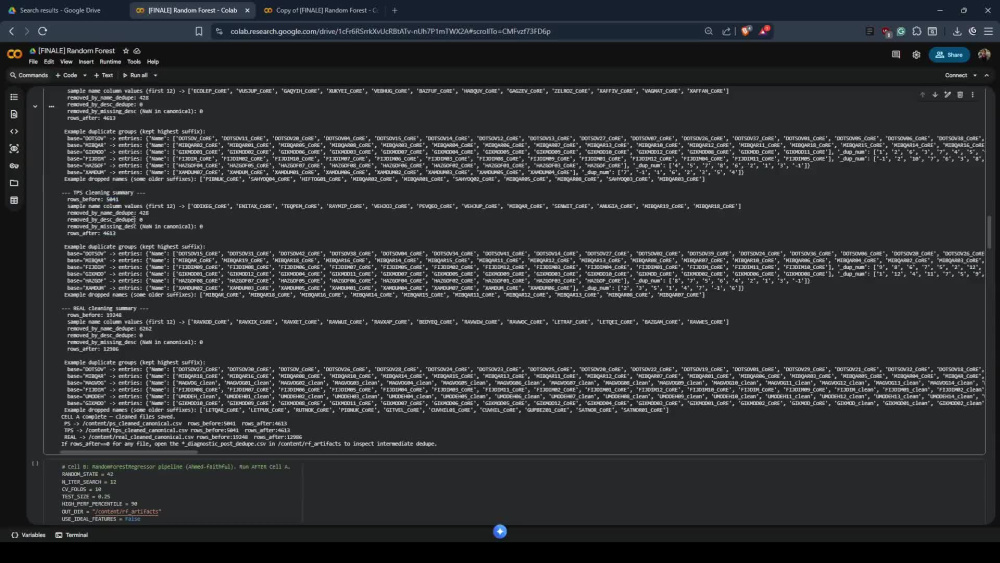Open the Files folder sidebar icon
This screenshot has height=563, width=1000.
pyautogui.click(x=14, y=183)
